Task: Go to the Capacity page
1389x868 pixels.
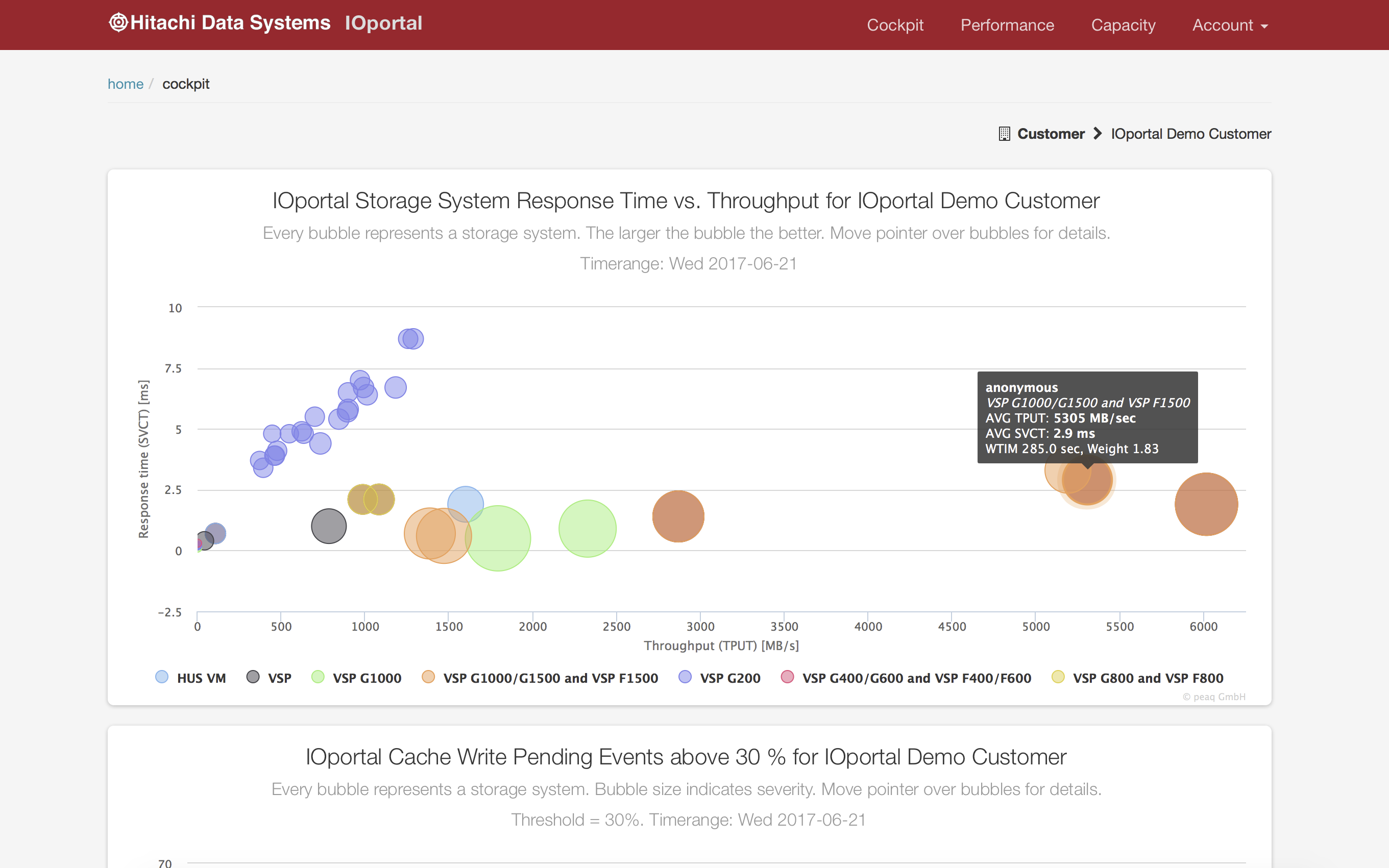Action: [x=1123, y=26]
